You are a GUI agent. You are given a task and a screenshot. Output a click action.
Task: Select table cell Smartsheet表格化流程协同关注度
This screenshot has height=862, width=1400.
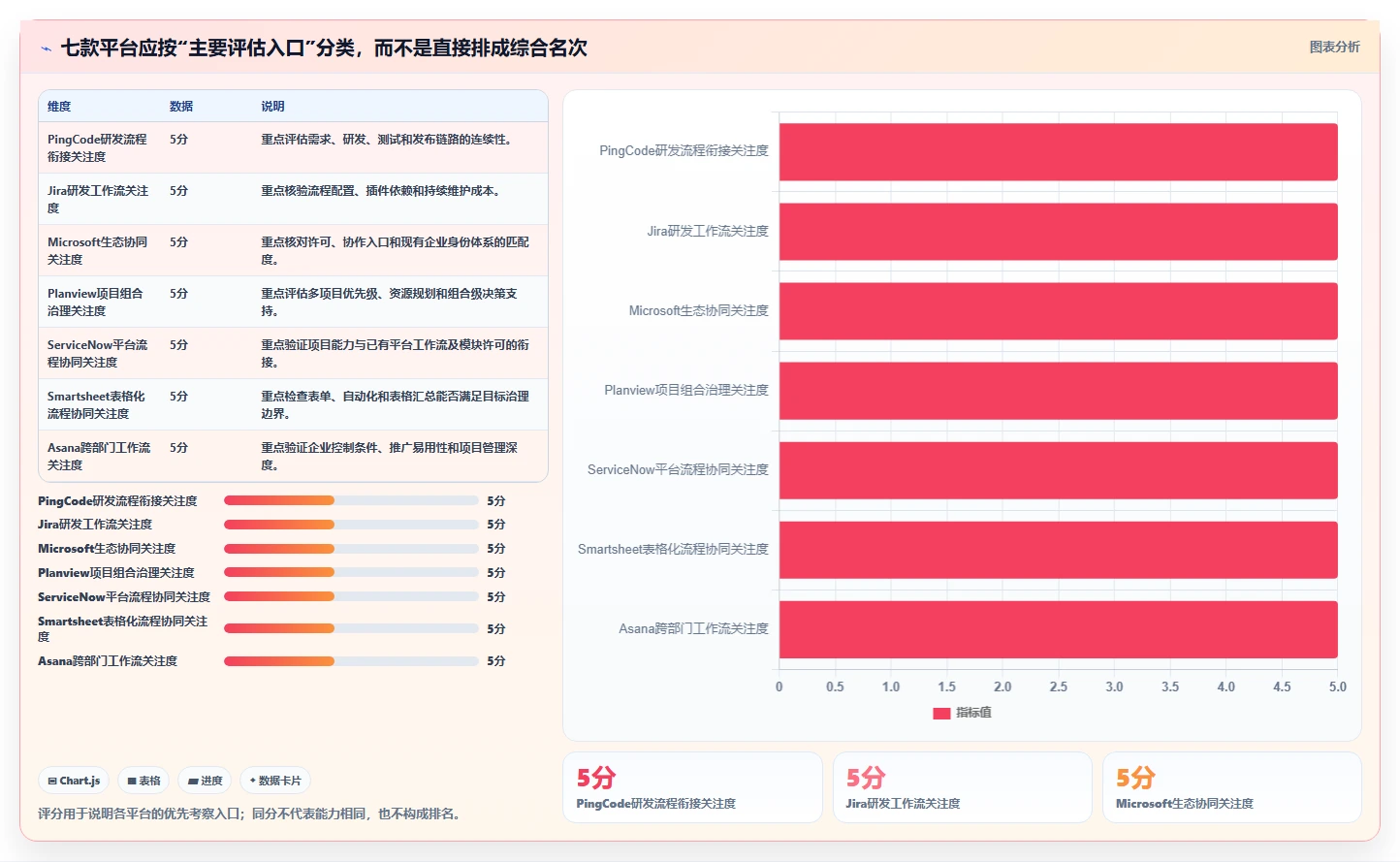tap(100, 404)
